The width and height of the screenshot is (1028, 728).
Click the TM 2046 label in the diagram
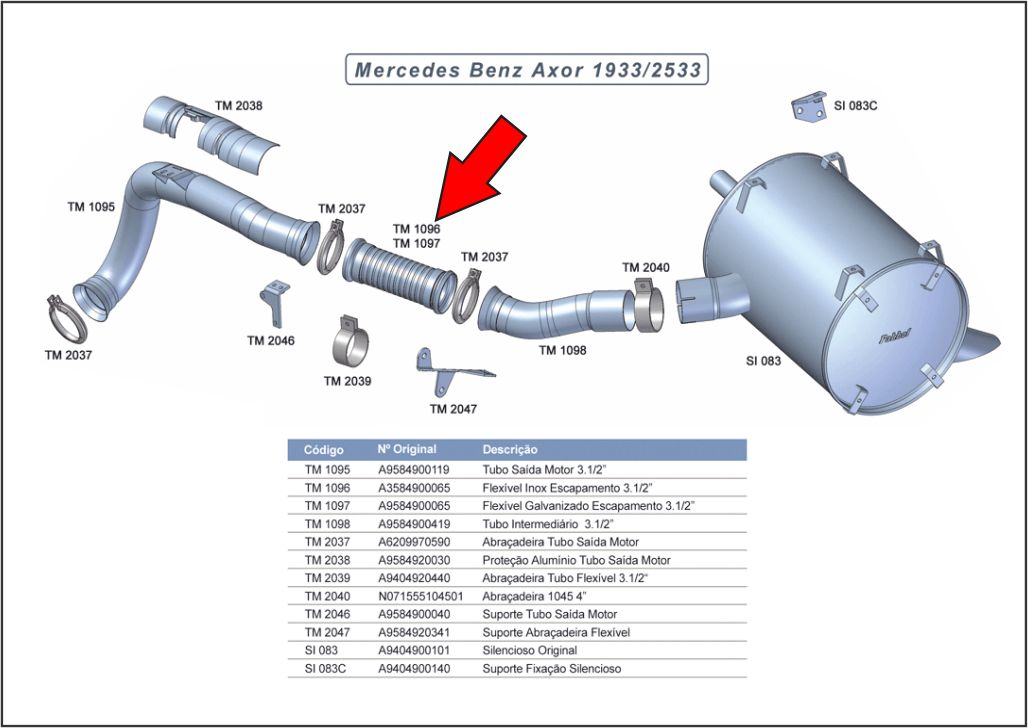point(271,340)
